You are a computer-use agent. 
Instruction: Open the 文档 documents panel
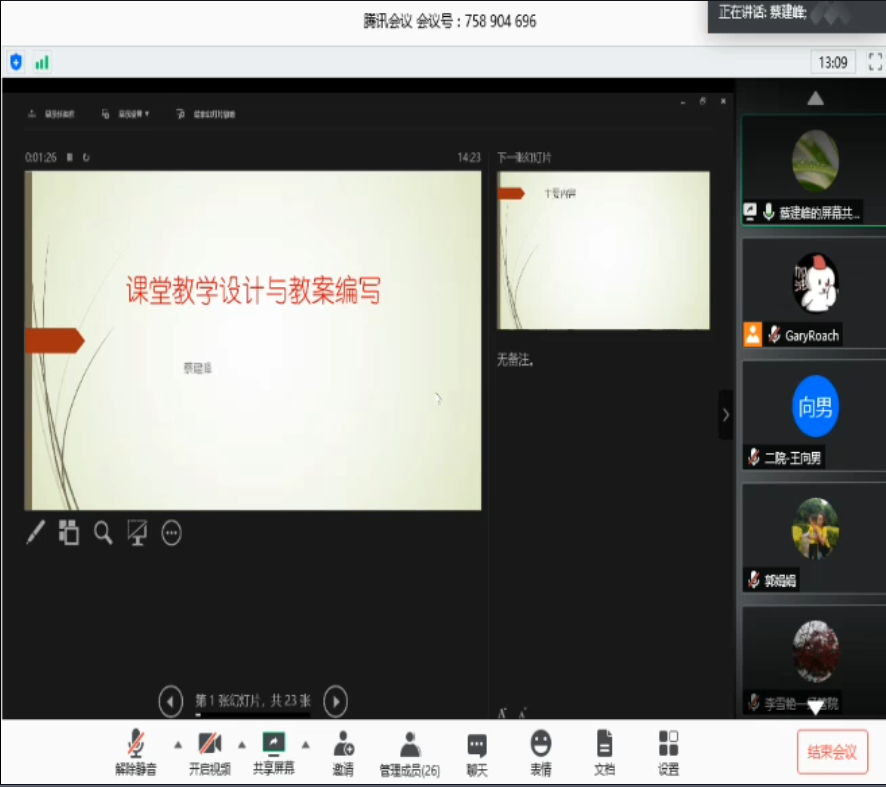(604, 753)
